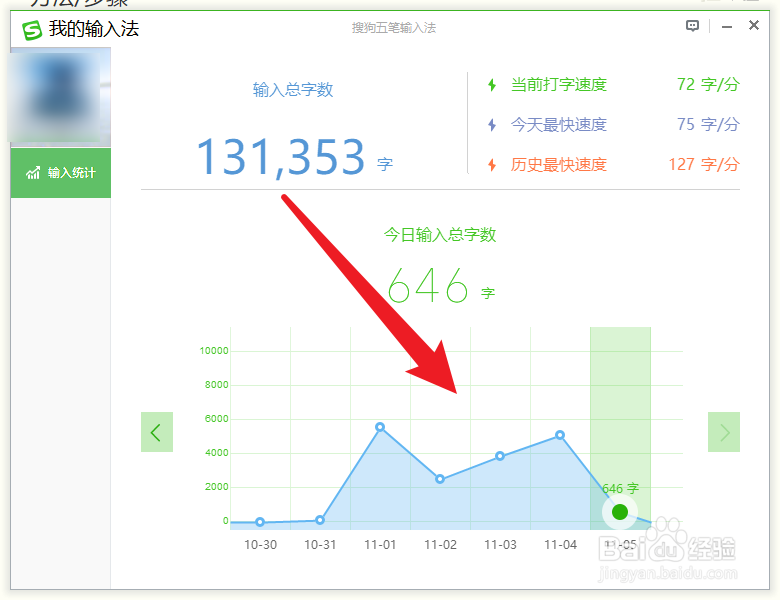Click the 10000 y-axis label
Screen dimensions: 780x600
pyautogui.click(x=214, y=351)
